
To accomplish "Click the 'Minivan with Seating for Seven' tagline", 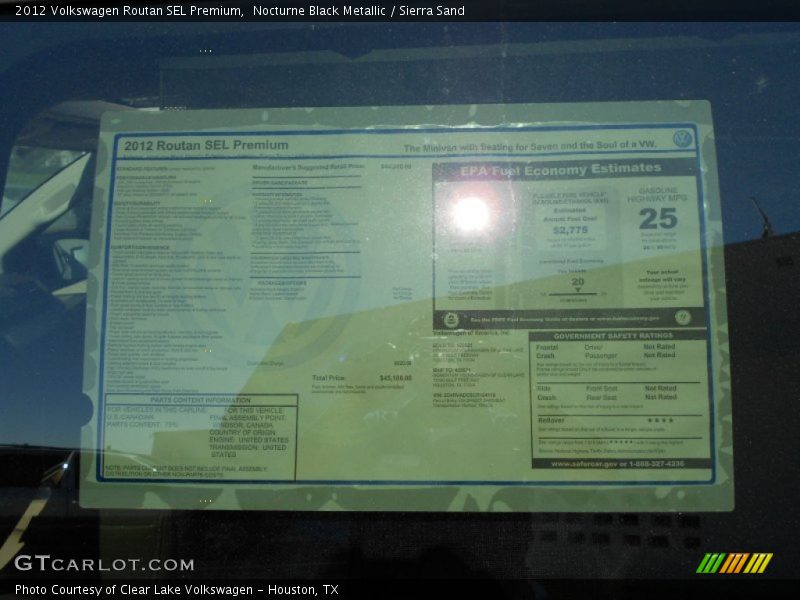I will point(530,147).
